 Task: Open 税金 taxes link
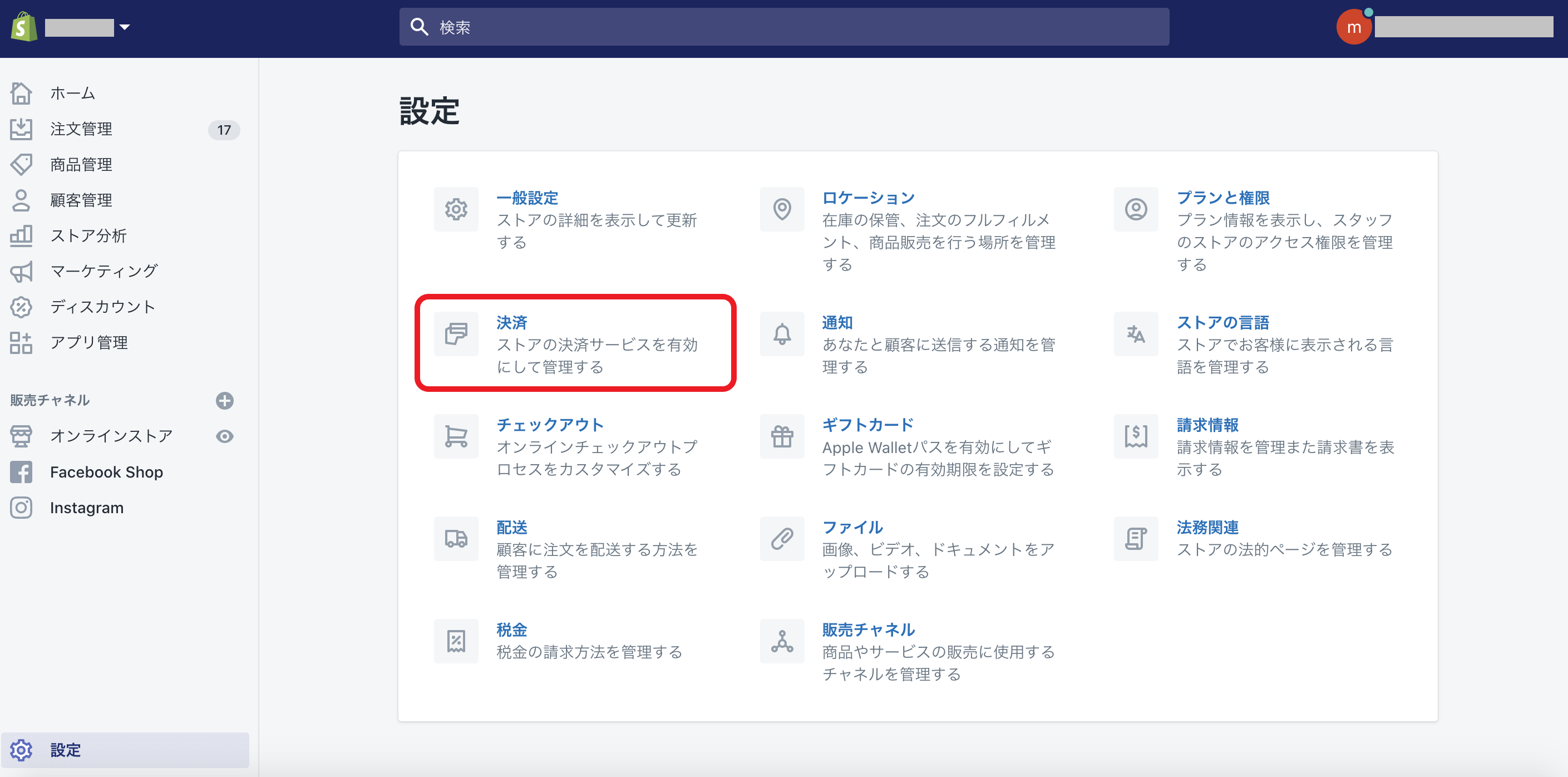point(511,630)
